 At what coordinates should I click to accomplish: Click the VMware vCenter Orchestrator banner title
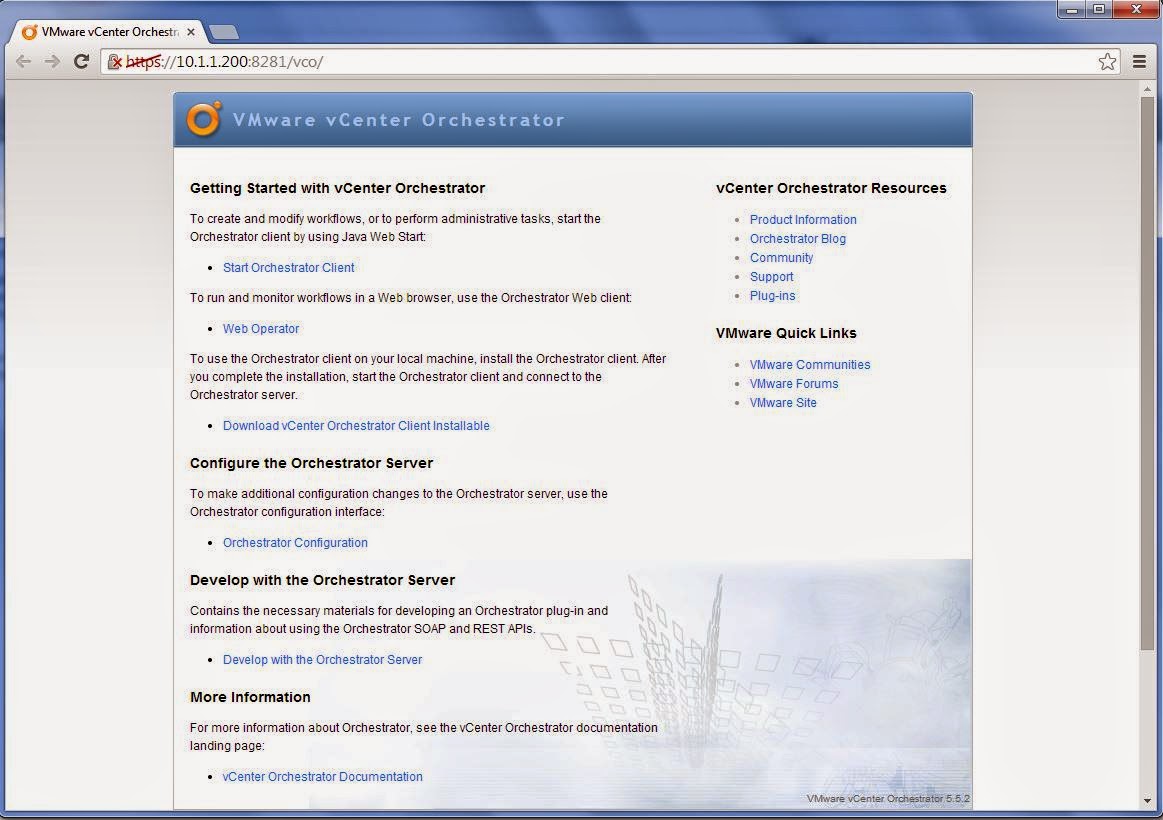click(x=399, y=120)
